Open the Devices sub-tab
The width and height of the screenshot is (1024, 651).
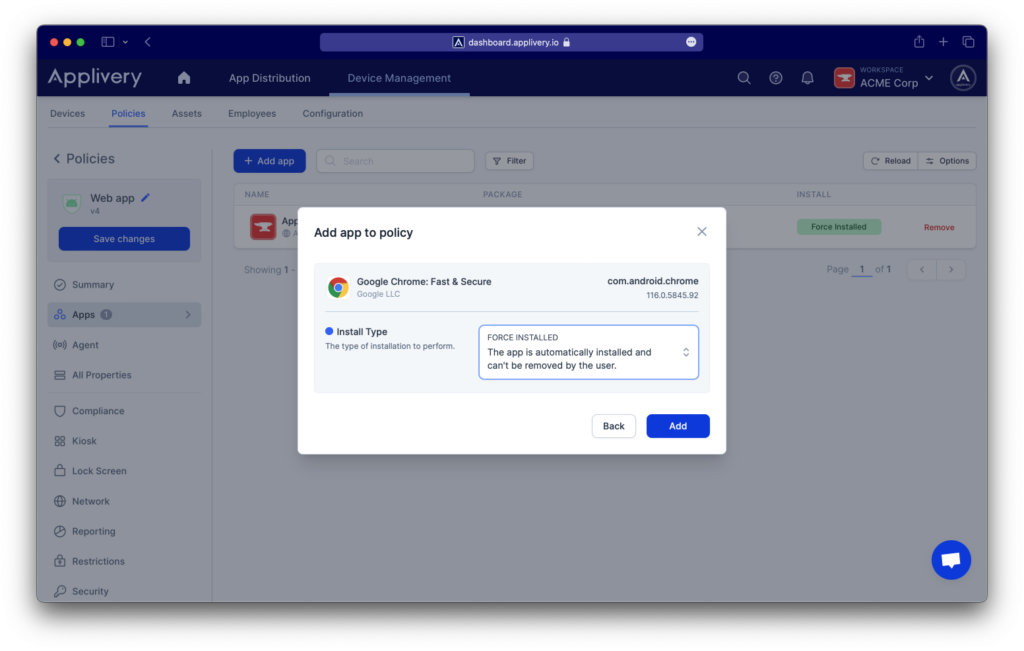point(67,113)
